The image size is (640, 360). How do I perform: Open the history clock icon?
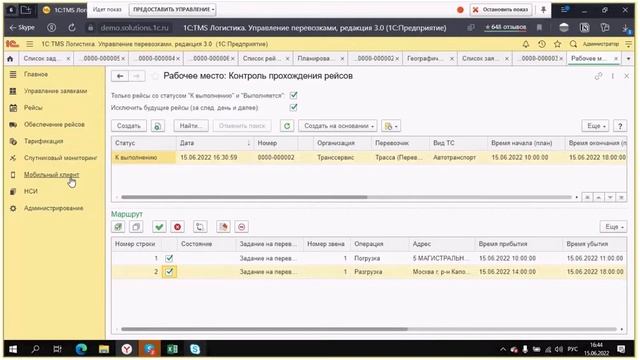coord(542,44)
